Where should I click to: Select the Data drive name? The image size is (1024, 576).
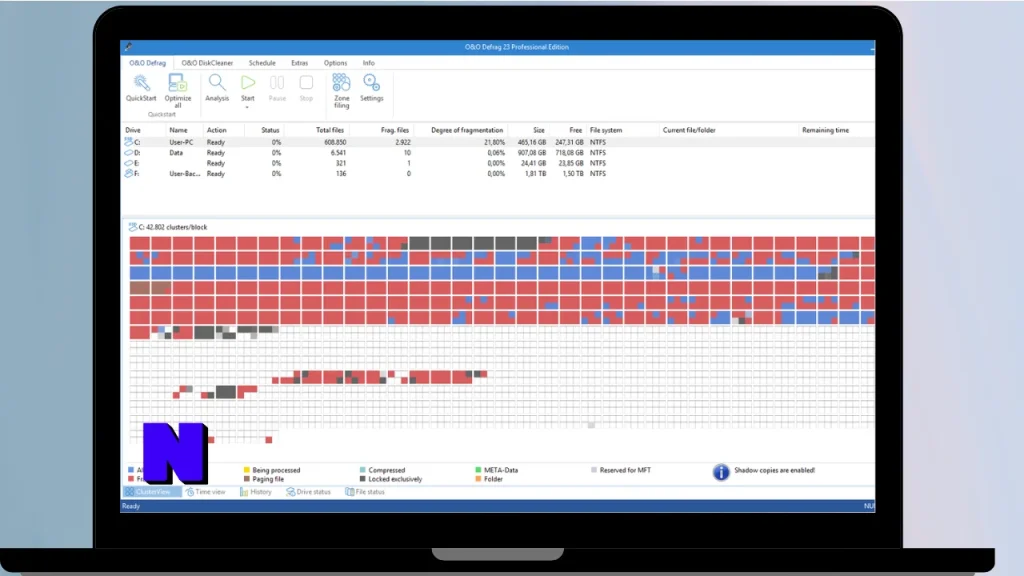click(x=176, y=152)
